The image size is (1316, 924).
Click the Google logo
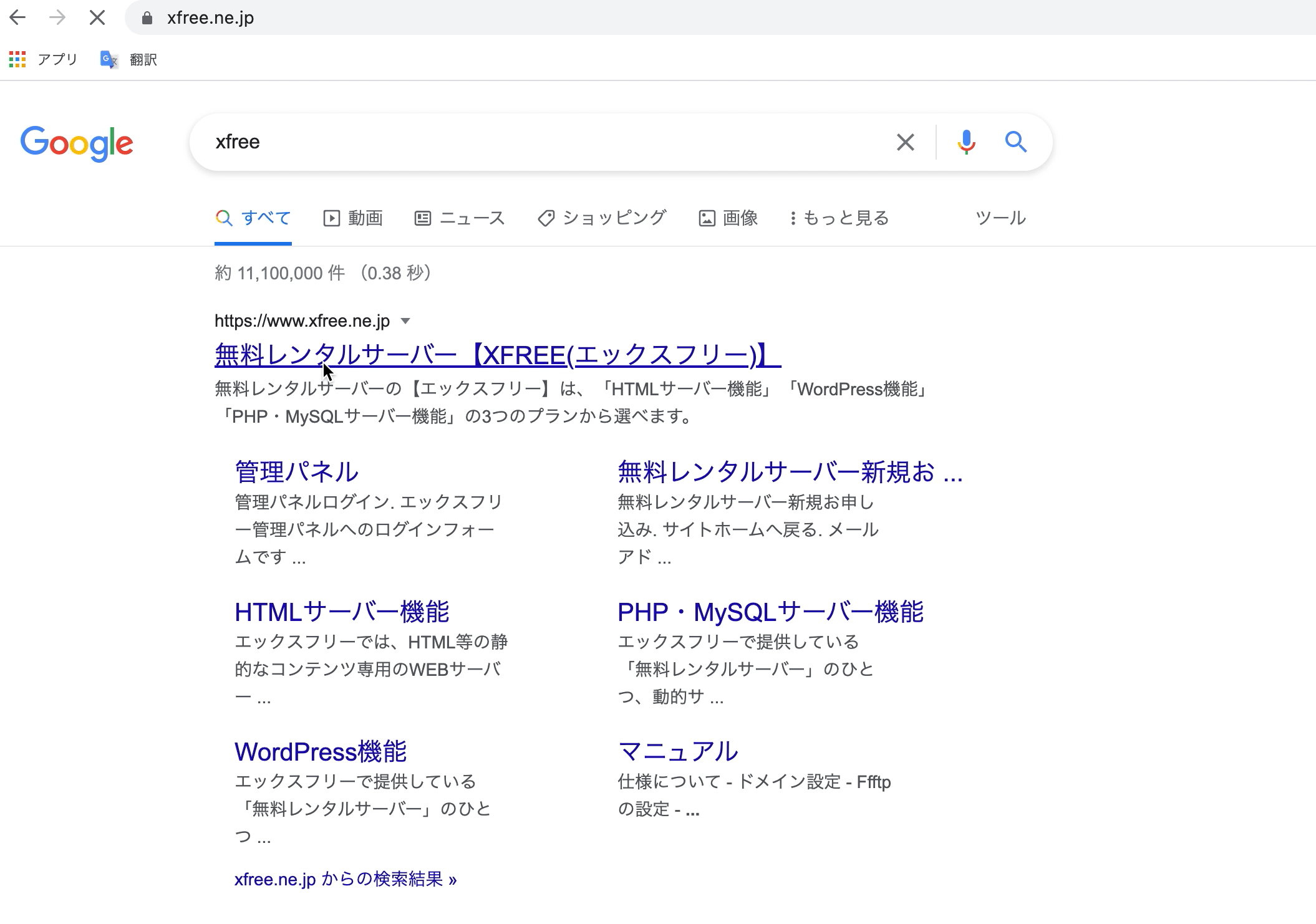[x=77, y=143]
